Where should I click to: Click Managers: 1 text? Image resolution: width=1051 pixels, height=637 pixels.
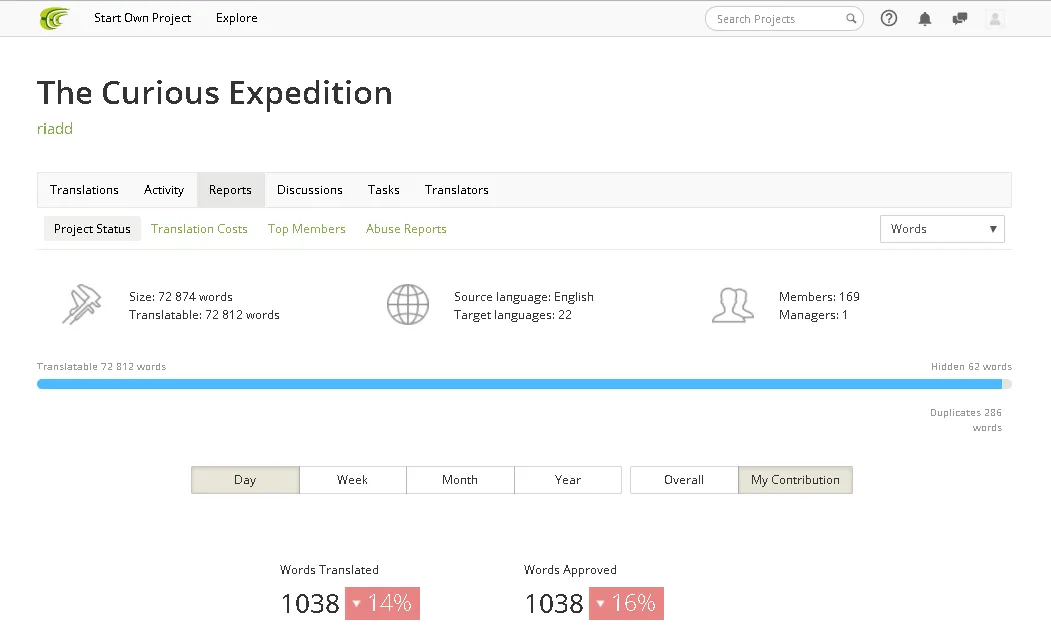coord(813,314)
